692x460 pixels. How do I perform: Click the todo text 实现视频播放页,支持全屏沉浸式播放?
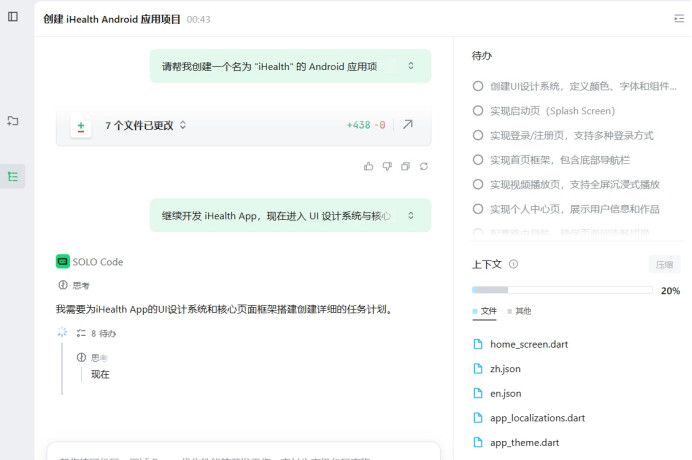pyautogui.click(x=575, y=184)
